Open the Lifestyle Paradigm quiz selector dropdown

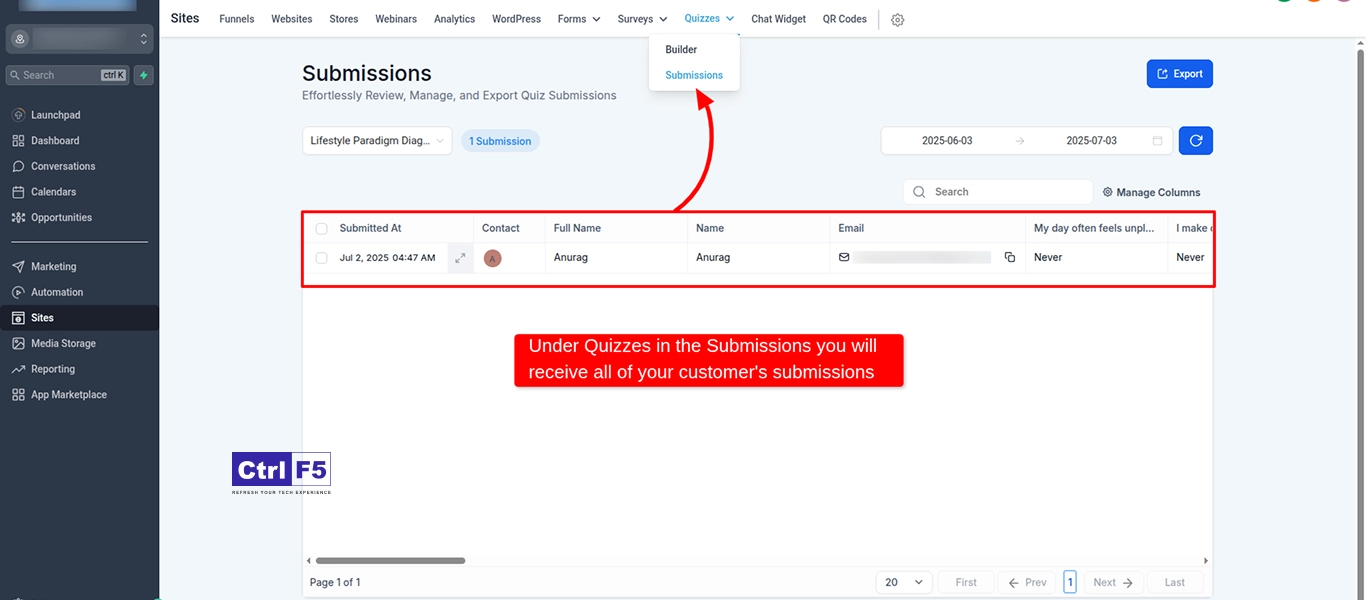(377, 141)
